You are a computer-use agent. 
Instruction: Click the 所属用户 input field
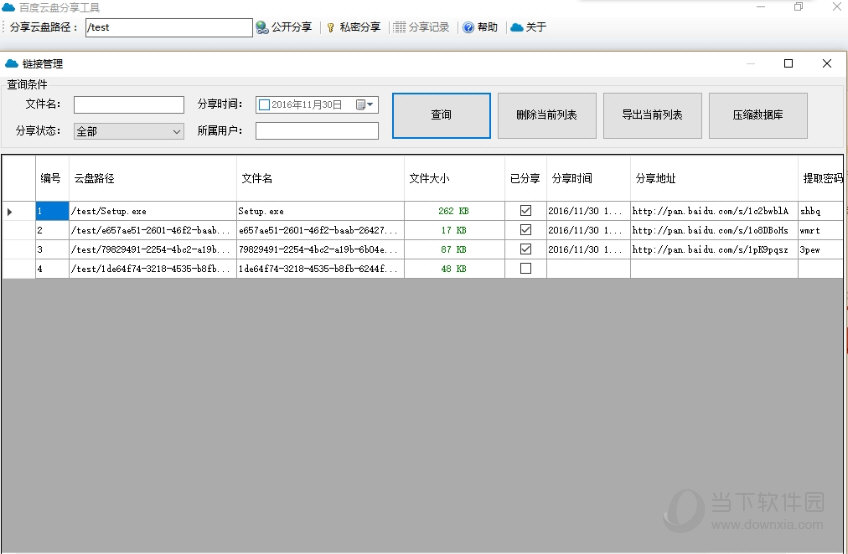coord(317,131)
